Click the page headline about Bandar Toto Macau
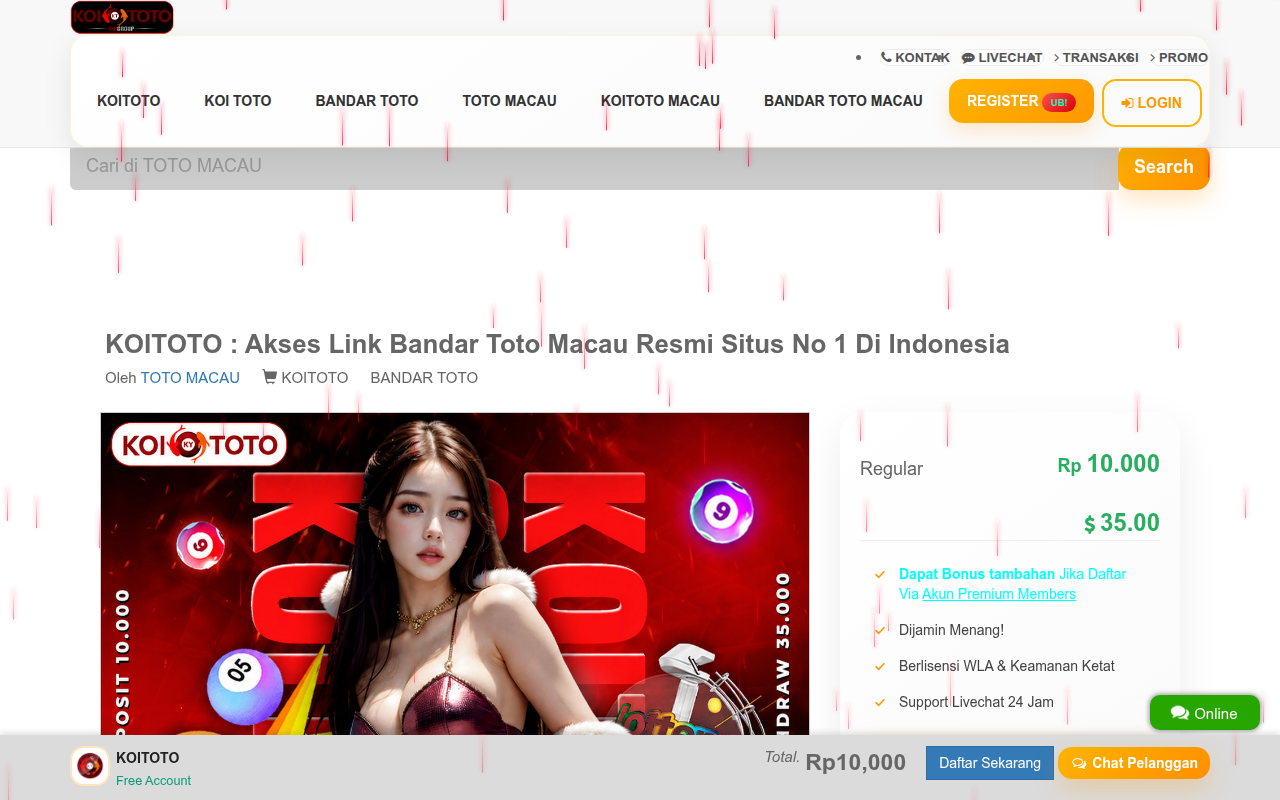Screen dimensions: 1280x800 coord(557,344)
